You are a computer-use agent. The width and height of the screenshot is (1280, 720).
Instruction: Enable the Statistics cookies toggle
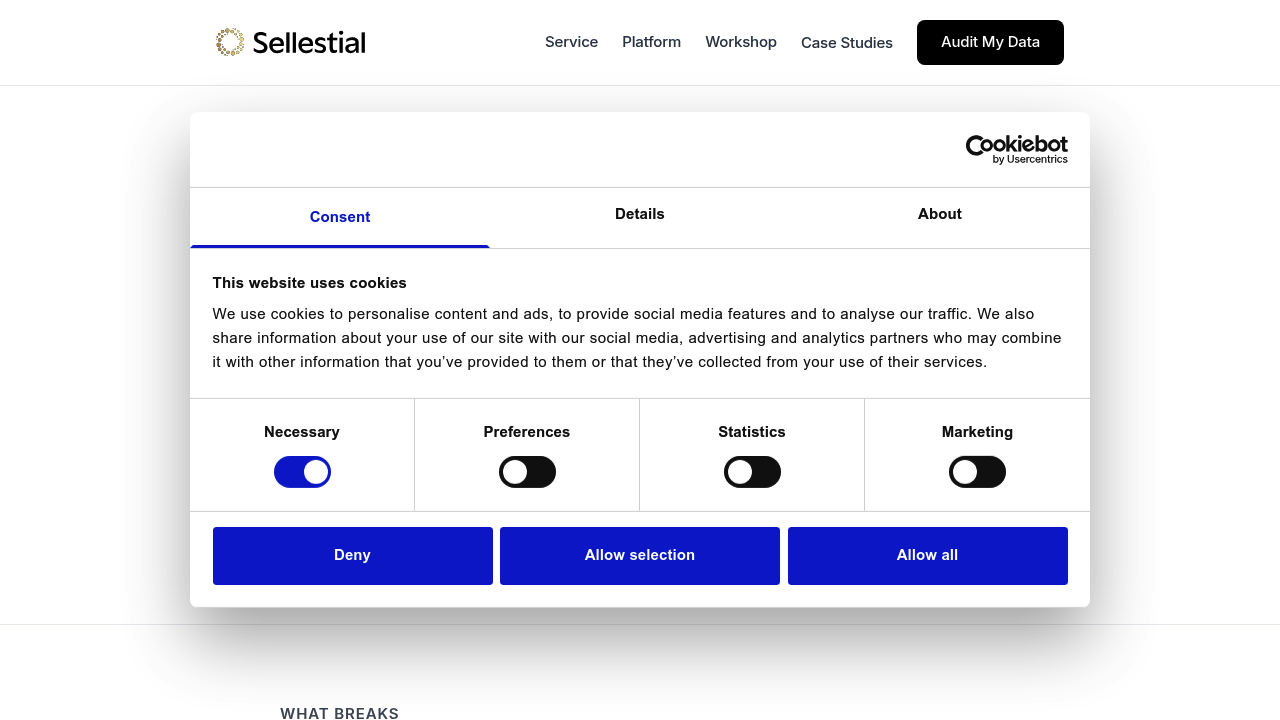tap(752, 471)
